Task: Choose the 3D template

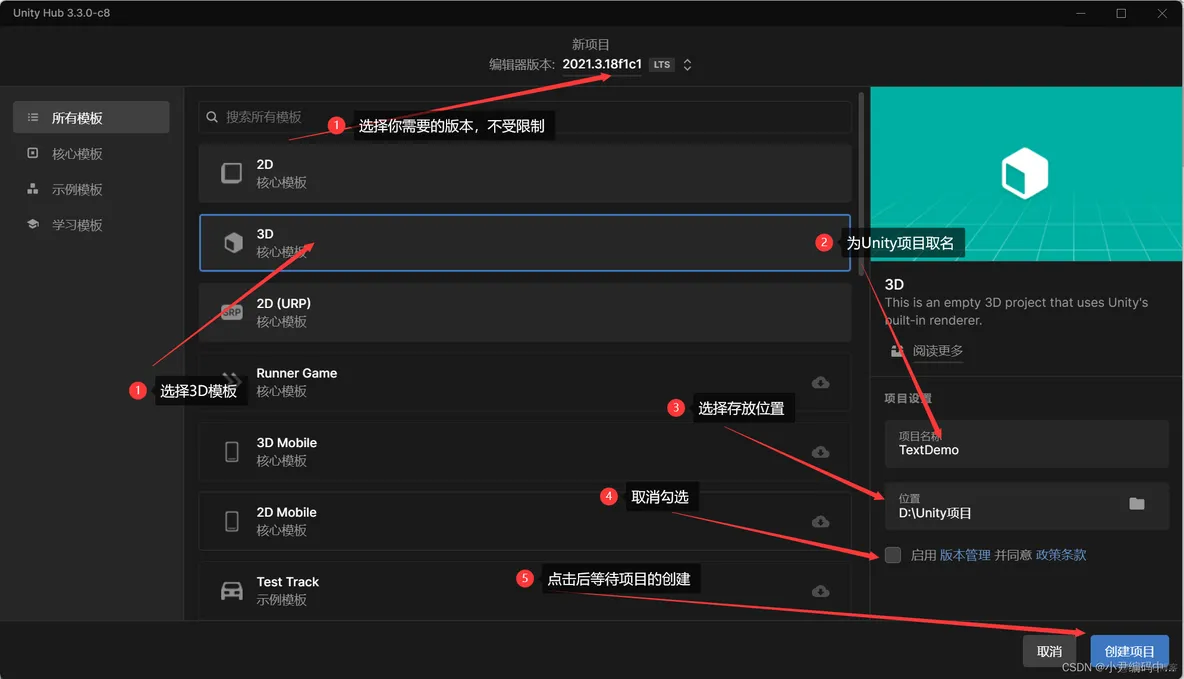Action: pos(525,242)
